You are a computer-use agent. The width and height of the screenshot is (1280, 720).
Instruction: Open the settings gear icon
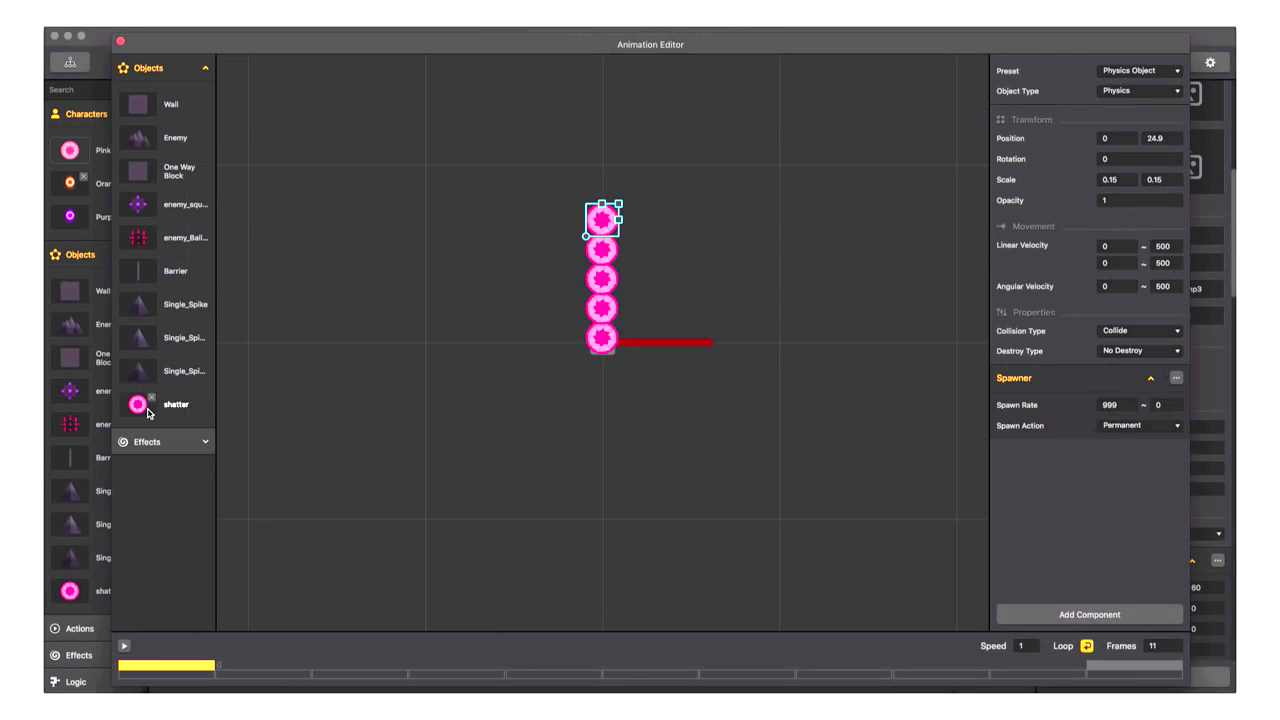pyautogui.click(x=1210, y=63)
